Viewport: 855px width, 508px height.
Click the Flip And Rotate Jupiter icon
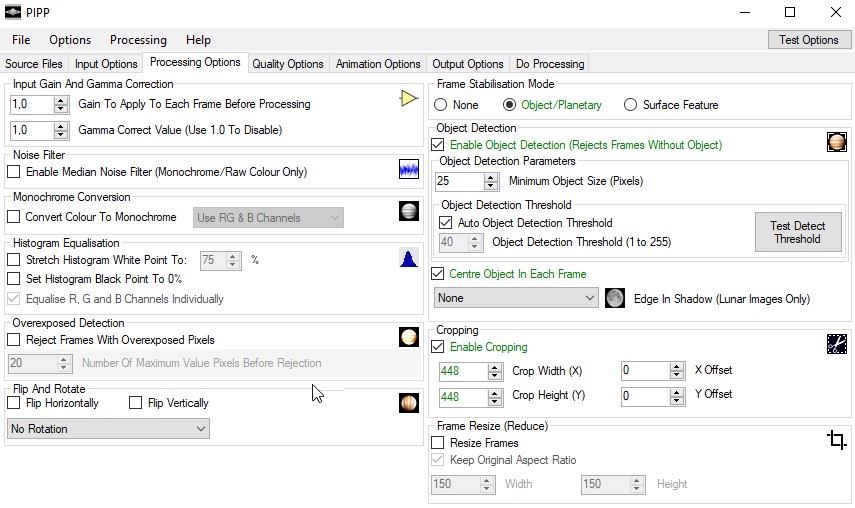[409, 403]
